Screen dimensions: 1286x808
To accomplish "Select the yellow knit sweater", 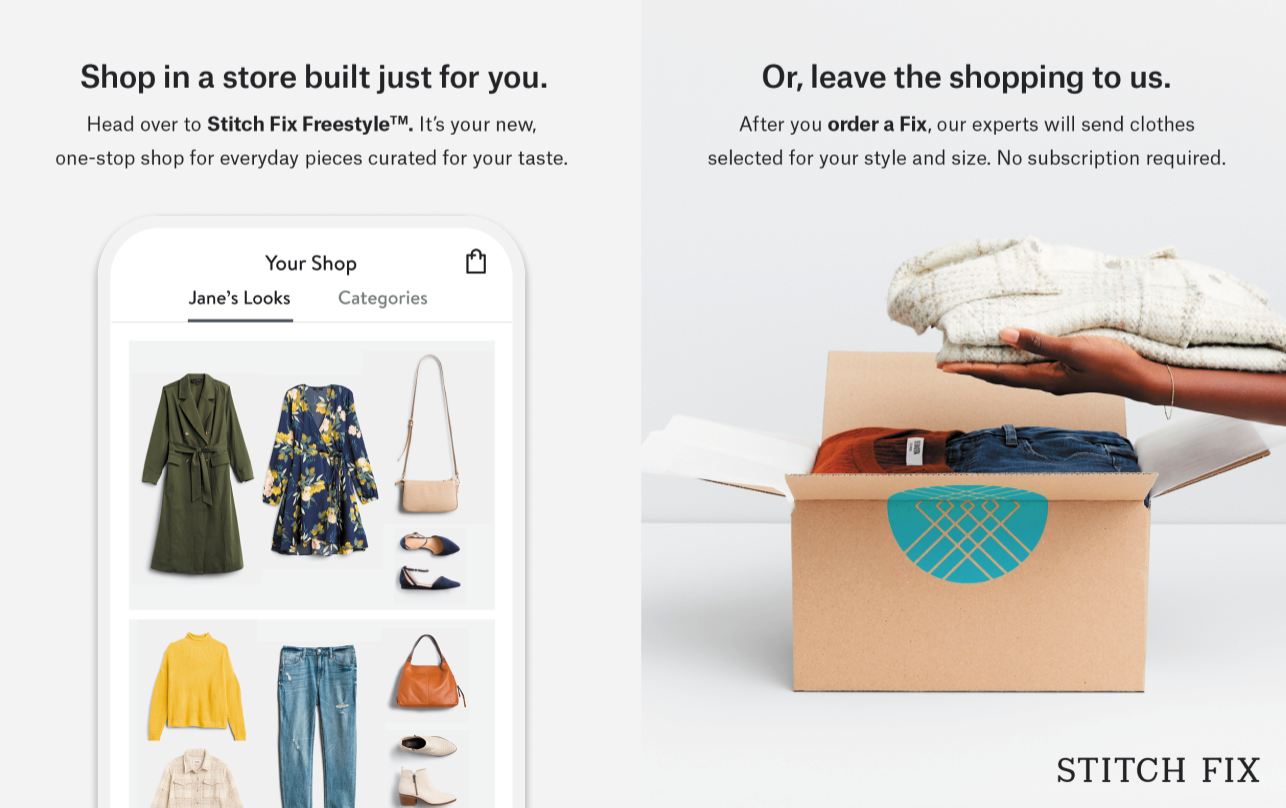I will pyautogui.click(x=196, y=686).
